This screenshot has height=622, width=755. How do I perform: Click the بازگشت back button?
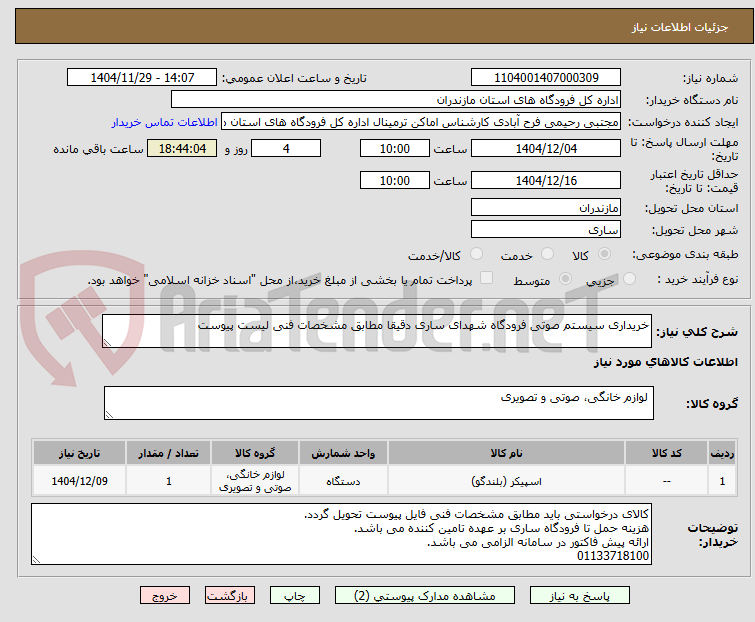(x=230, y=596)
